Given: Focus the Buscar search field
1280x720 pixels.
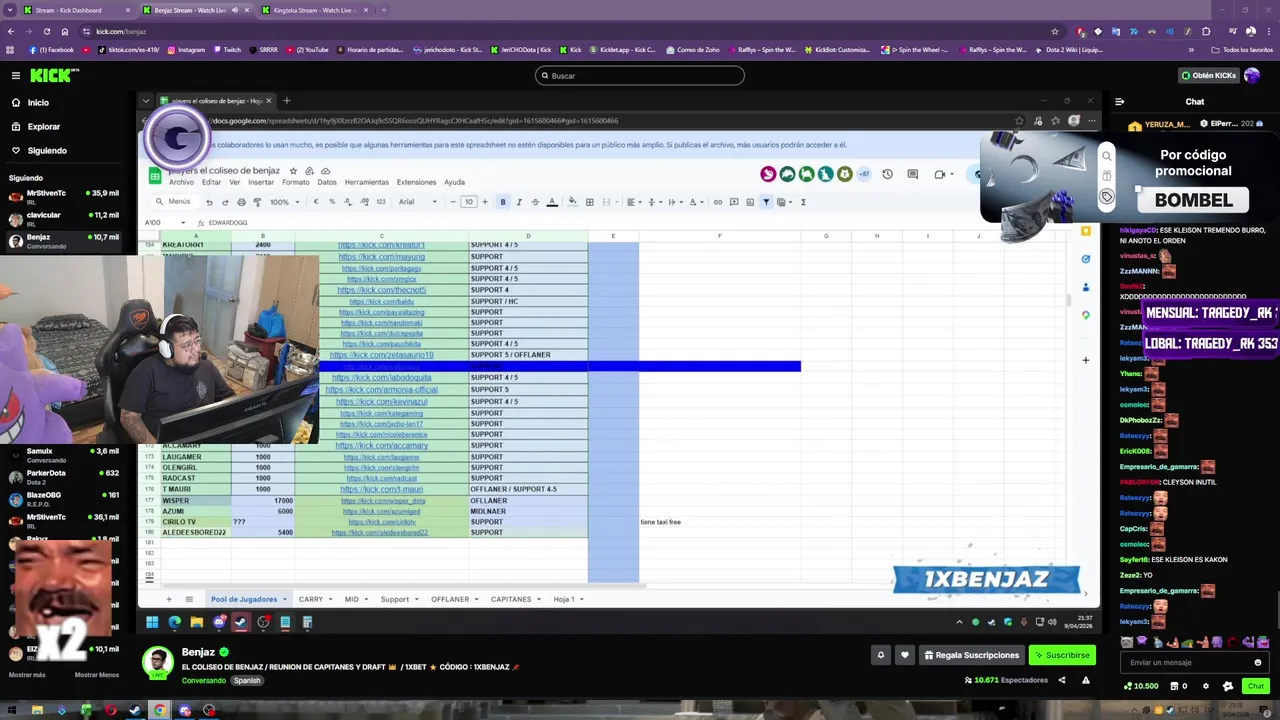Looking at the screenshot, I should tap(640, 75).
